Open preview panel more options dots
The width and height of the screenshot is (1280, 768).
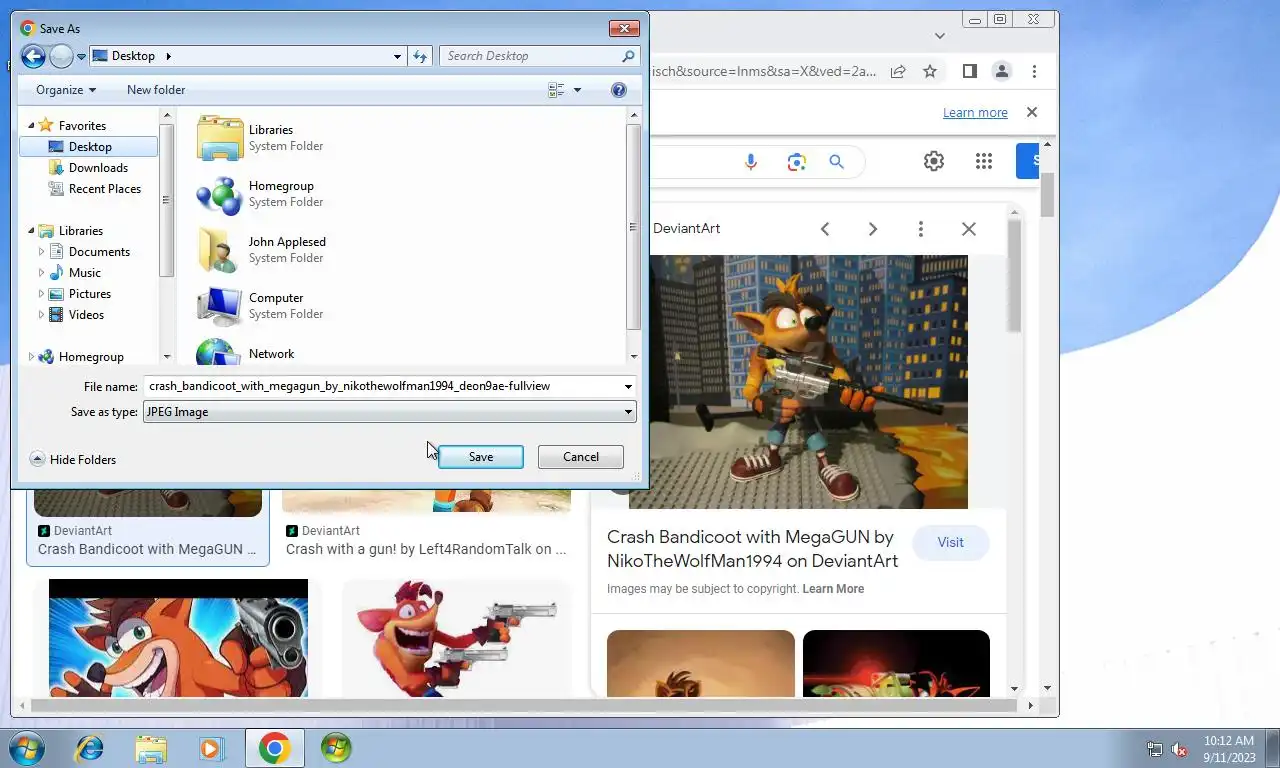(921, 229)
